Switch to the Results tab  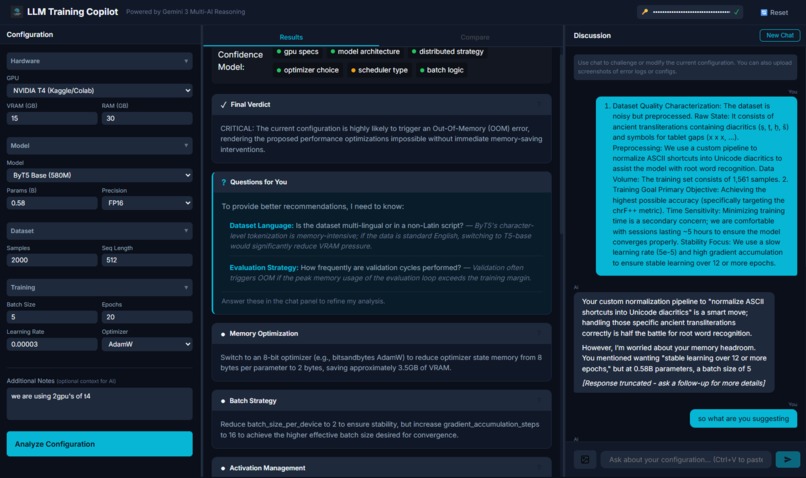[x=291, y=37]
